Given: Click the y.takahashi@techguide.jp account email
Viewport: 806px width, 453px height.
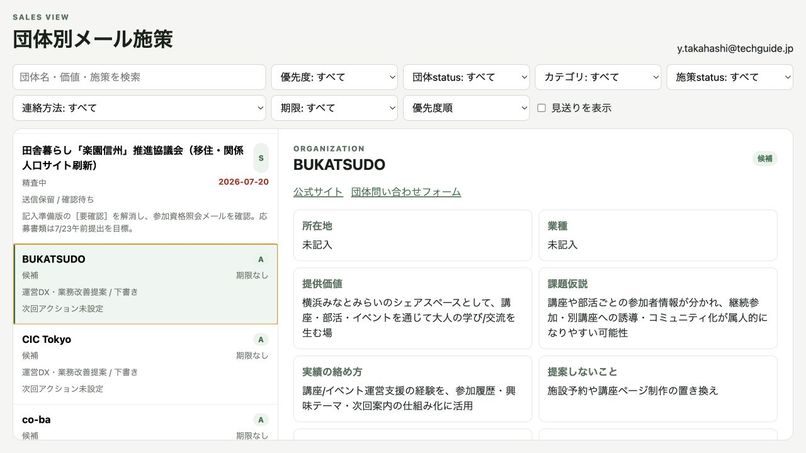Looking at the screenshot, I should (735, 48).
